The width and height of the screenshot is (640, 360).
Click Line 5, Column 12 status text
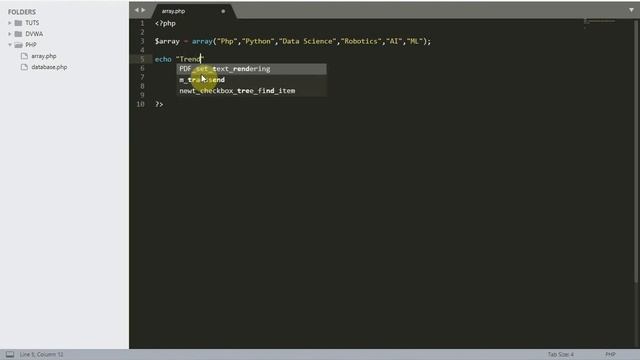click(41, 354)
